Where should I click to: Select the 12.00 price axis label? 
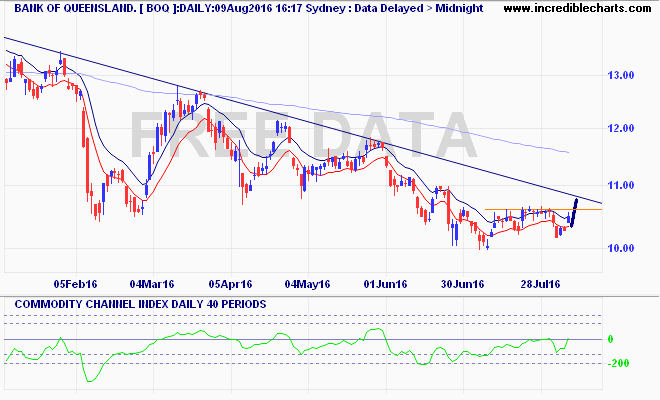coord(620,128)
